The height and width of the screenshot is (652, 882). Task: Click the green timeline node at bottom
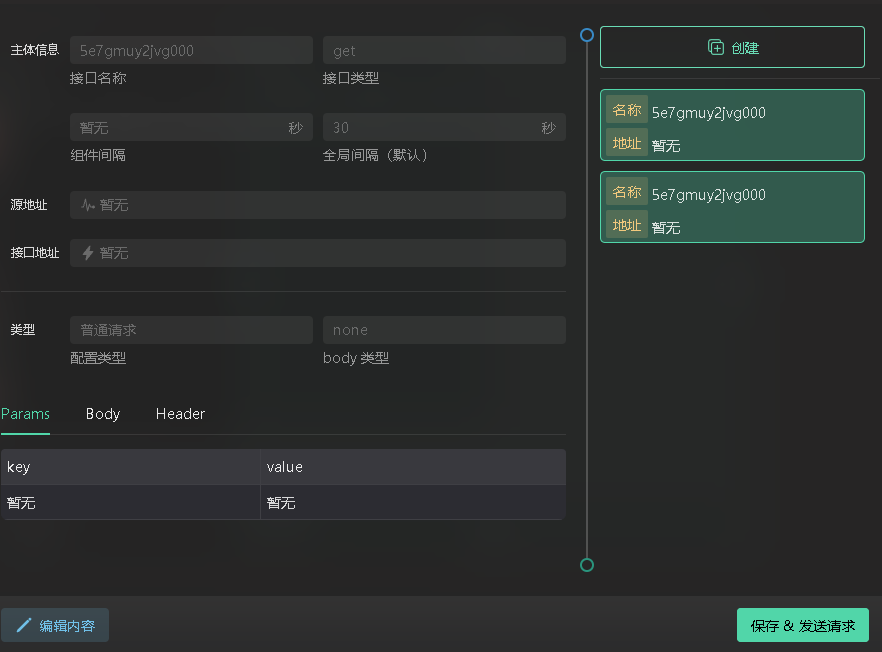coord(587,565)
